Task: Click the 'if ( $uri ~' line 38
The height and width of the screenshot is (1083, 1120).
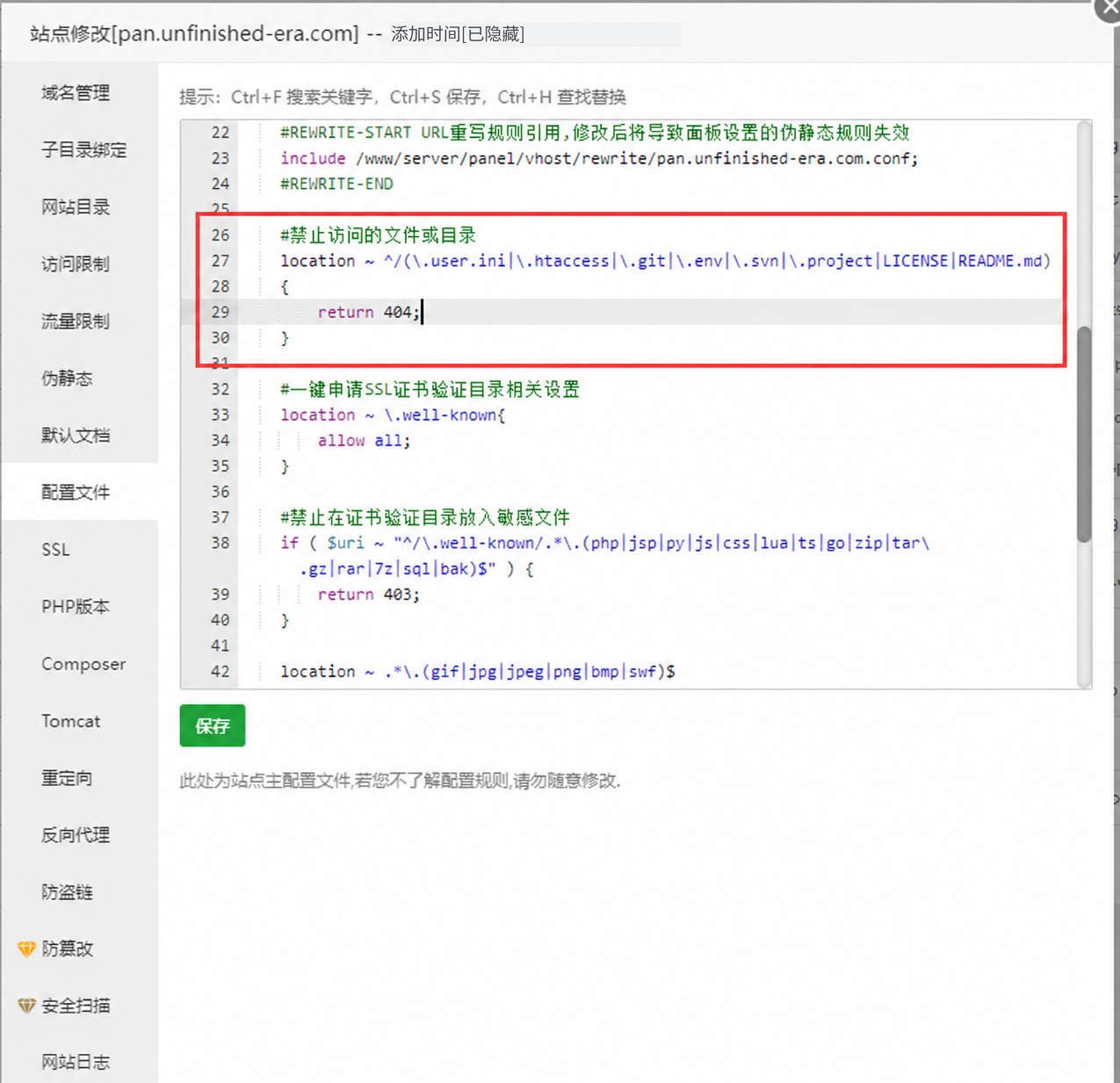Action: (x=605, y=543)
